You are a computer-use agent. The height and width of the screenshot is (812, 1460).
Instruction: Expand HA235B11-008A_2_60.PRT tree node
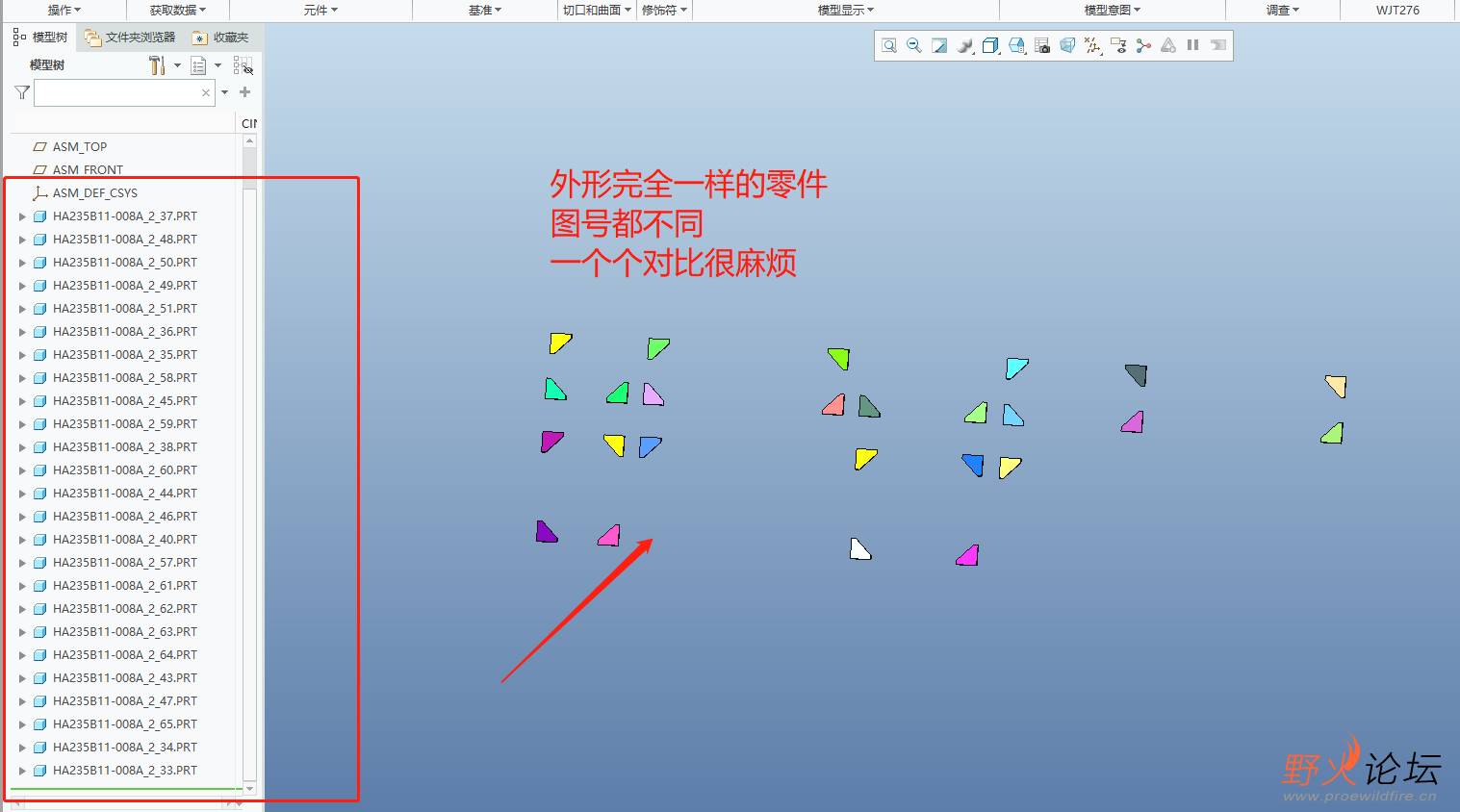coord(22,470)
